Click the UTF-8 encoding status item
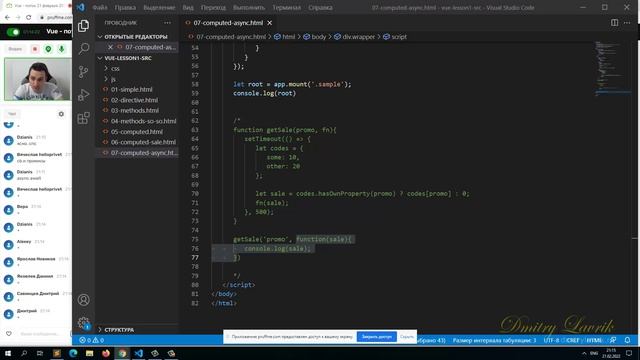Screen dimensions: 640x360 pos(551,340)
